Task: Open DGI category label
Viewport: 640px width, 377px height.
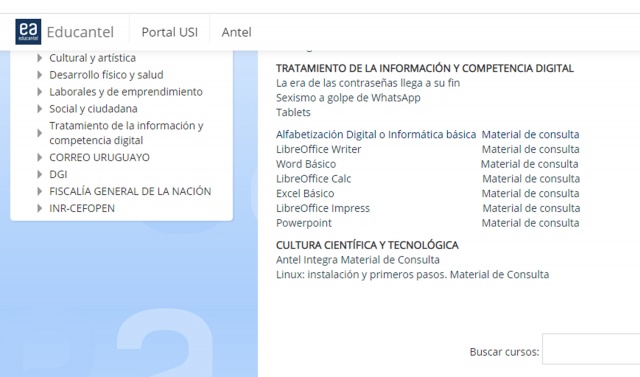Action: pos(58,174)
